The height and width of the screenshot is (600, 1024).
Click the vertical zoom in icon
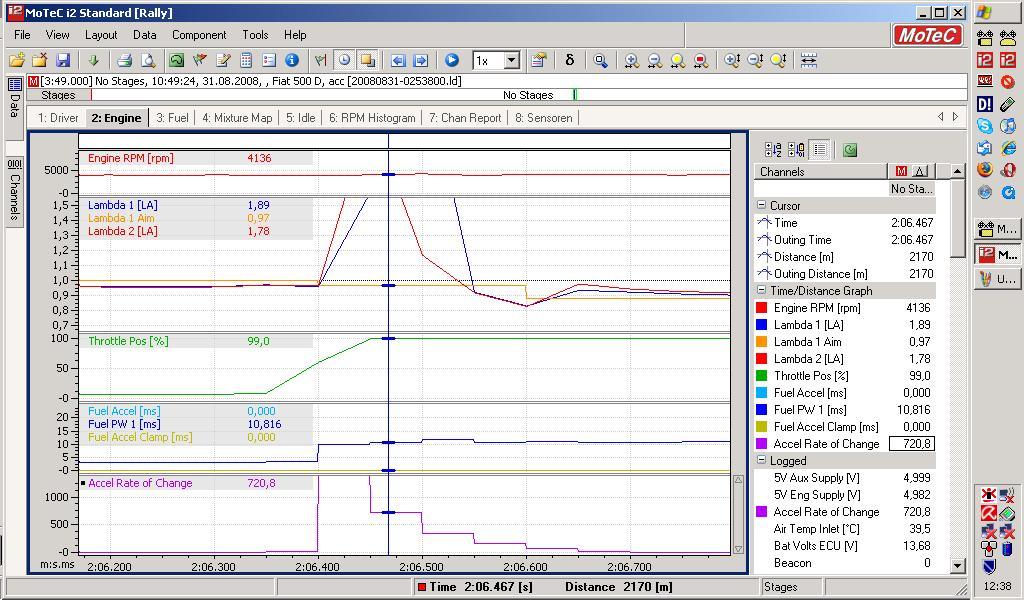[x=732, y=61]
